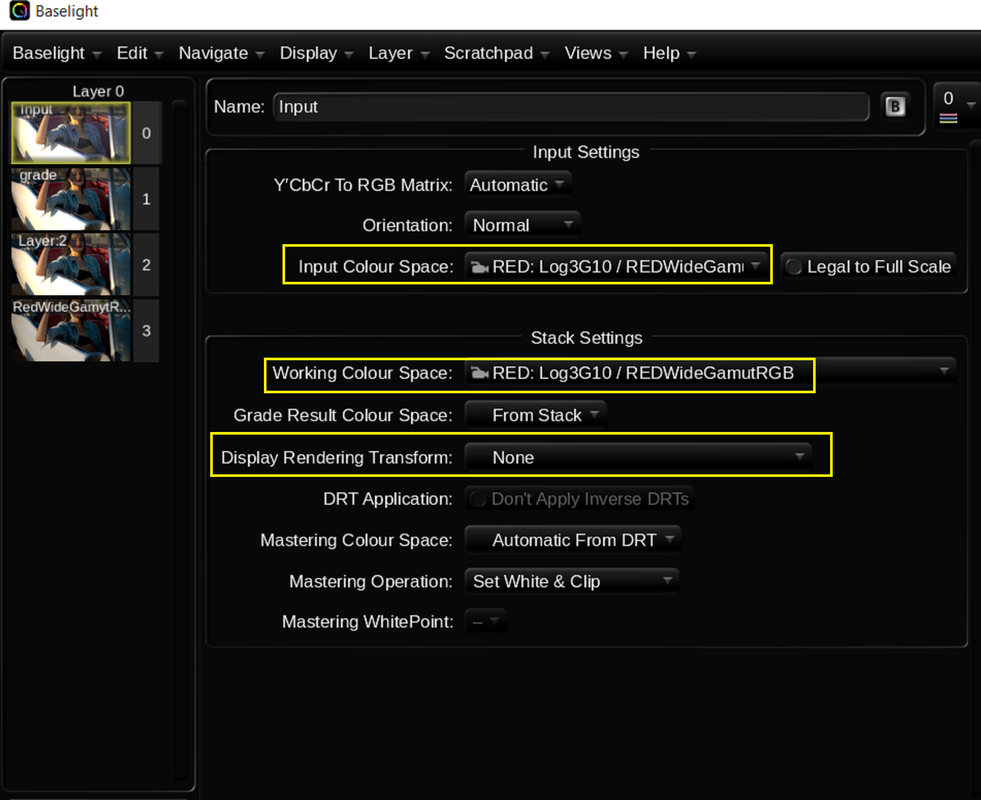Click the layer list vertical scrollbar
This screenshot has width=981, height=800.
click(x=180, y=440)
